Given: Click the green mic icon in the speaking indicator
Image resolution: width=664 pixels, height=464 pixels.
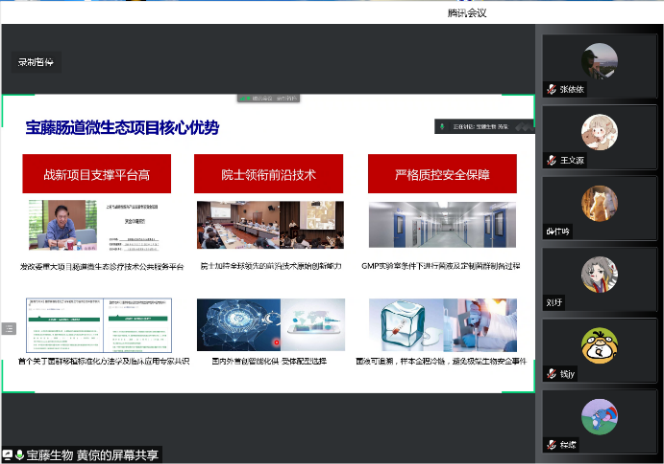Looking at the screenshot, I should click(x=444, y=127).
